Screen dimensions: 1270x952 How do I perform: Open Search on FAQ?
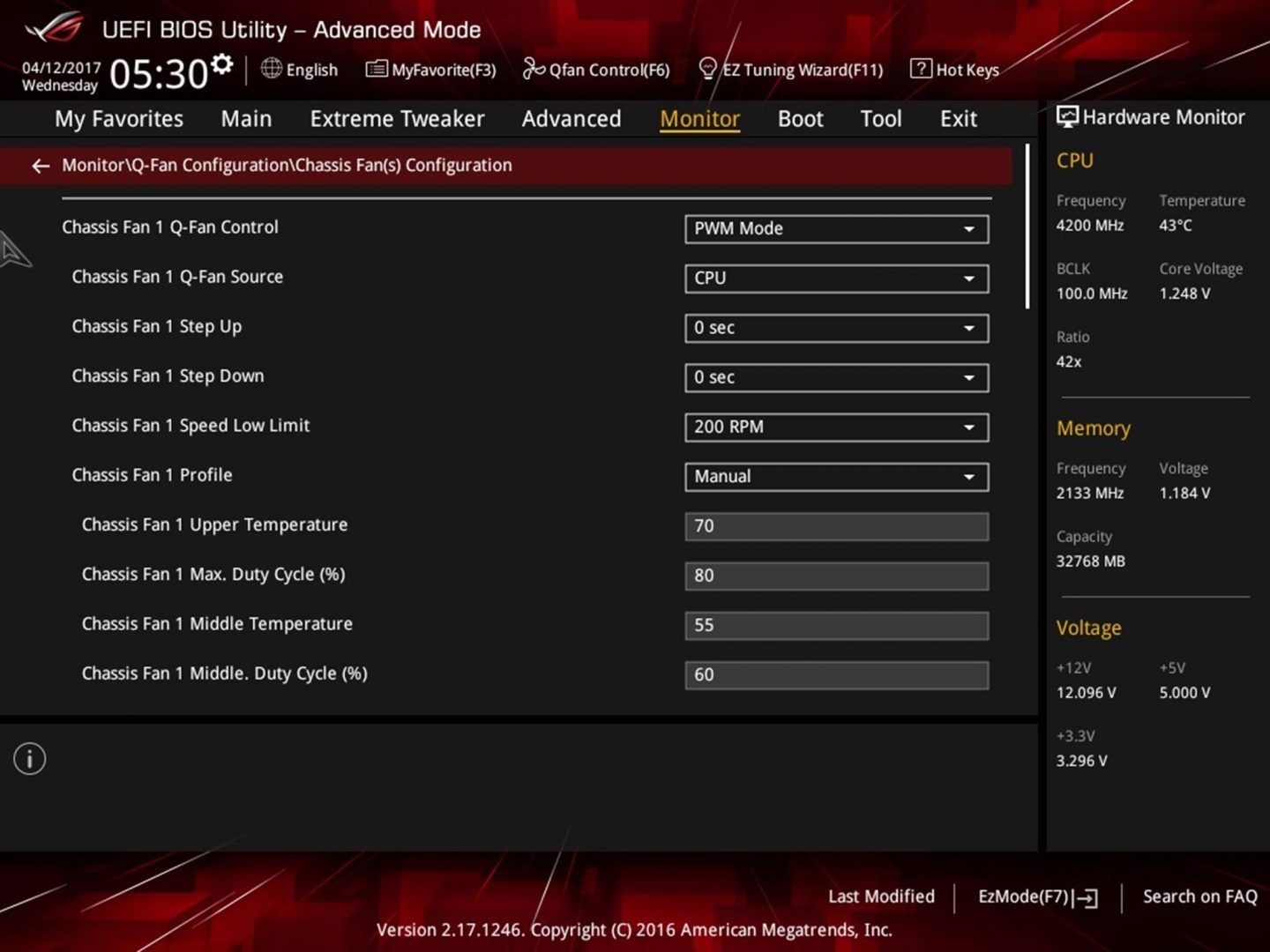click(x=1199, y=896)
